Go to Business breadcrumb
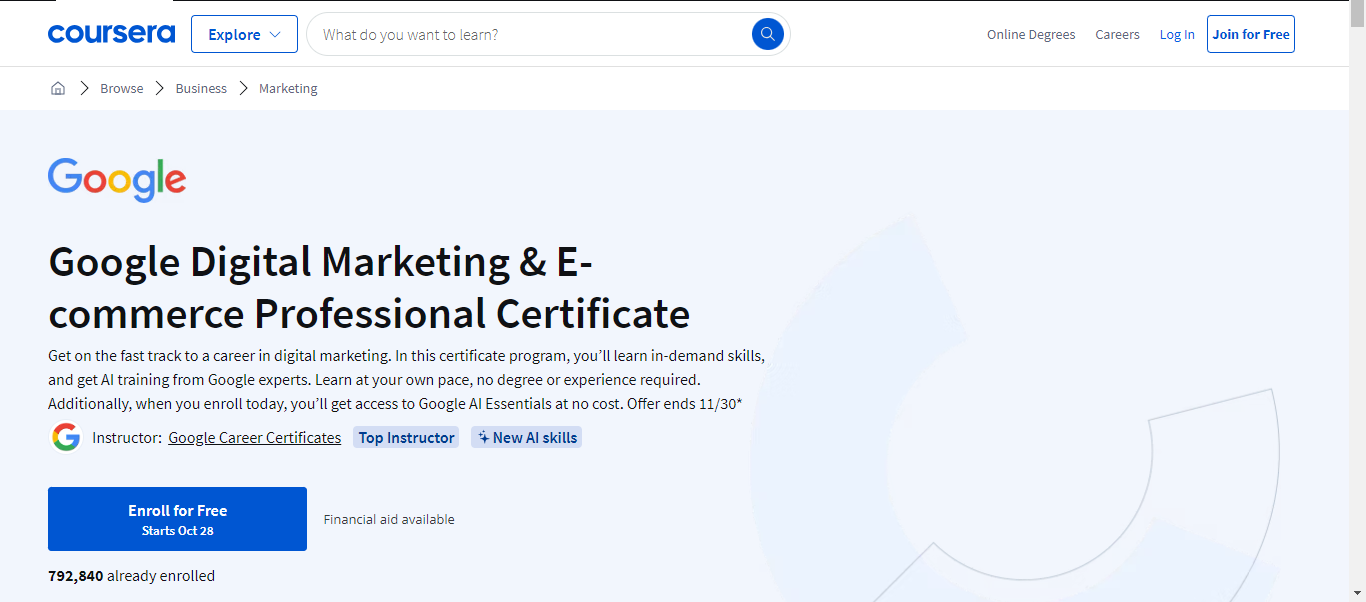Viewport: 1366px width, 602px height. pyautogui.click(x=201, y=88)
